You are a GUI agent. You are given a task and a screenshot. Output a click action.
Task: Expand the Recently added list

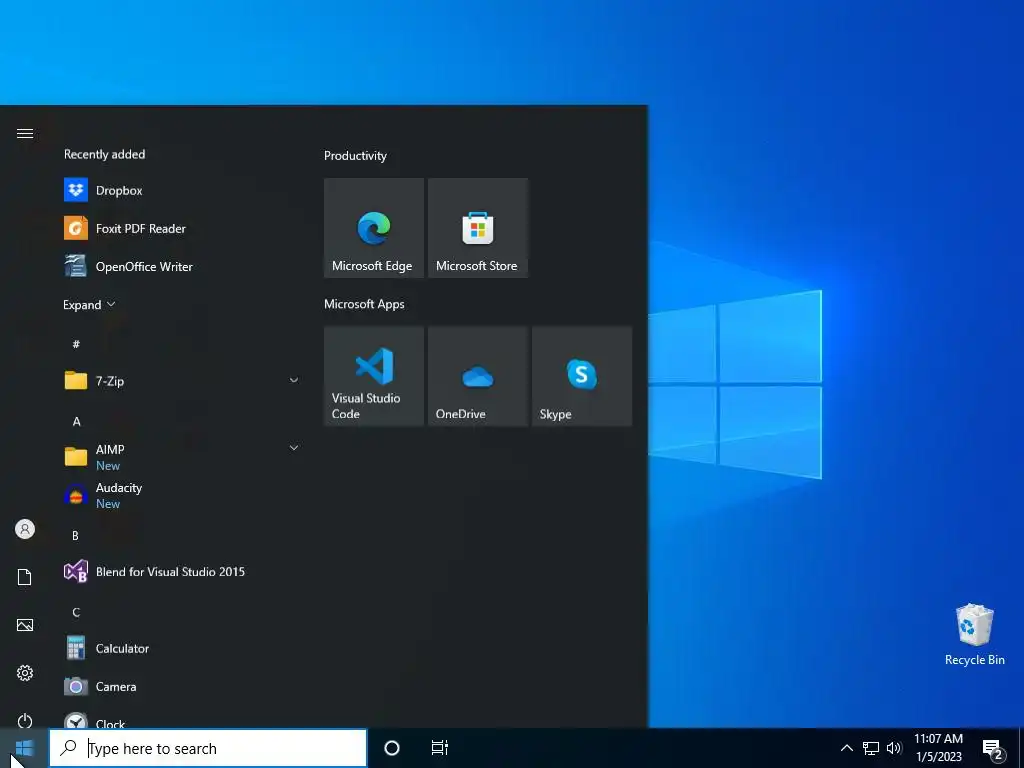[89, 305]
